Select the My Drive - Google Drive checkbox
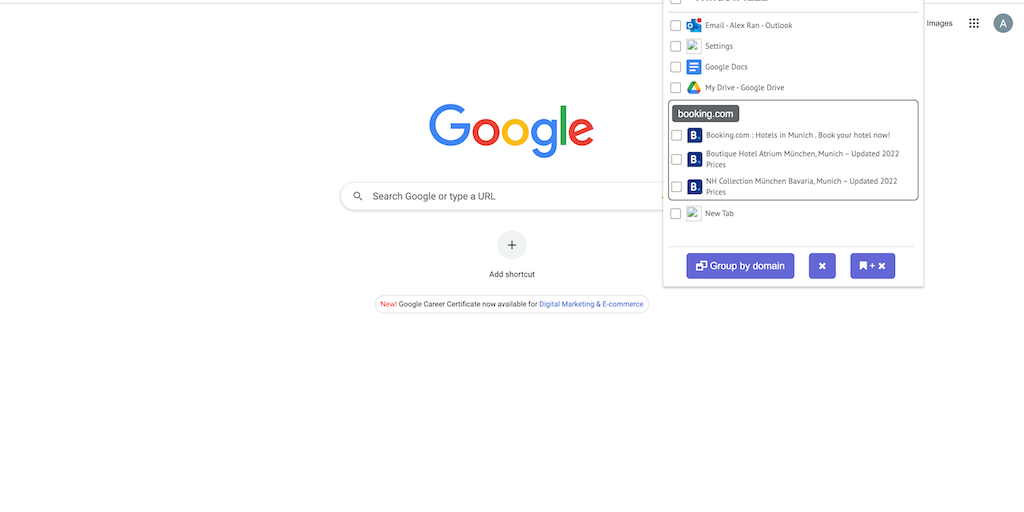1024x512 pixels. point(675,88)
